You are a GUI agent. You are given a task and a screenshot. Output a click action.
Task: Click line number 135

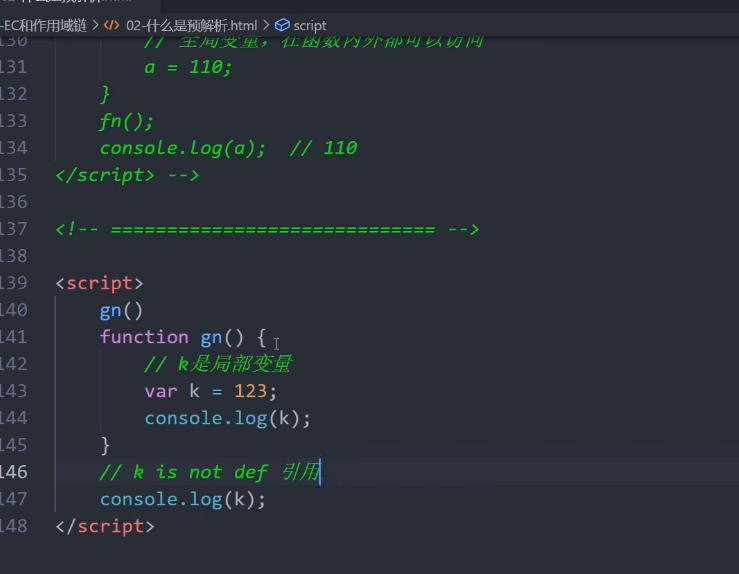click(x=13, y=175)
